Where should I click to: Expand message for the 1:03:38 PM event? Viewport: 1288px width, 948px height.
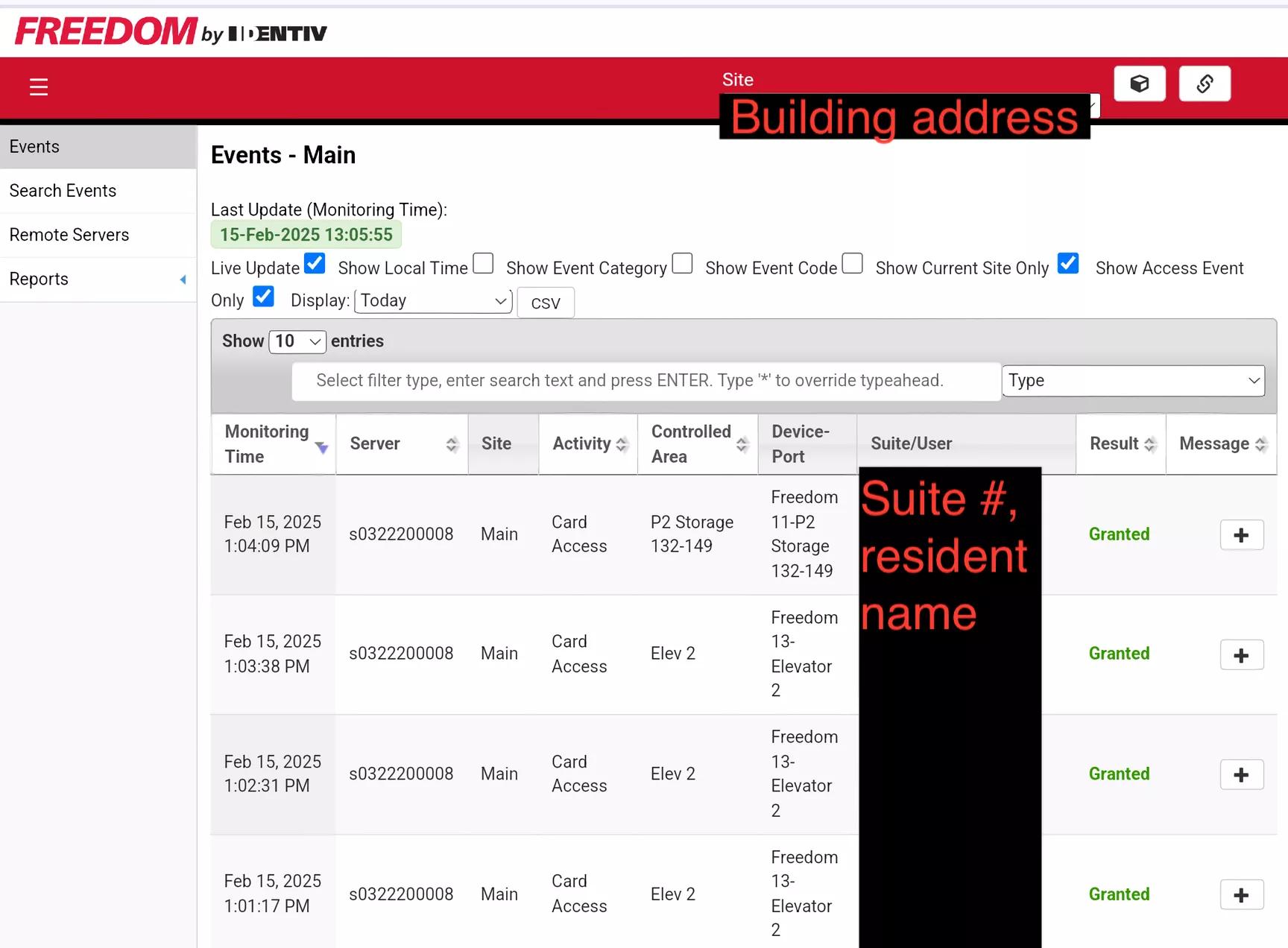pyautogui.click(x=1241, y=655)
